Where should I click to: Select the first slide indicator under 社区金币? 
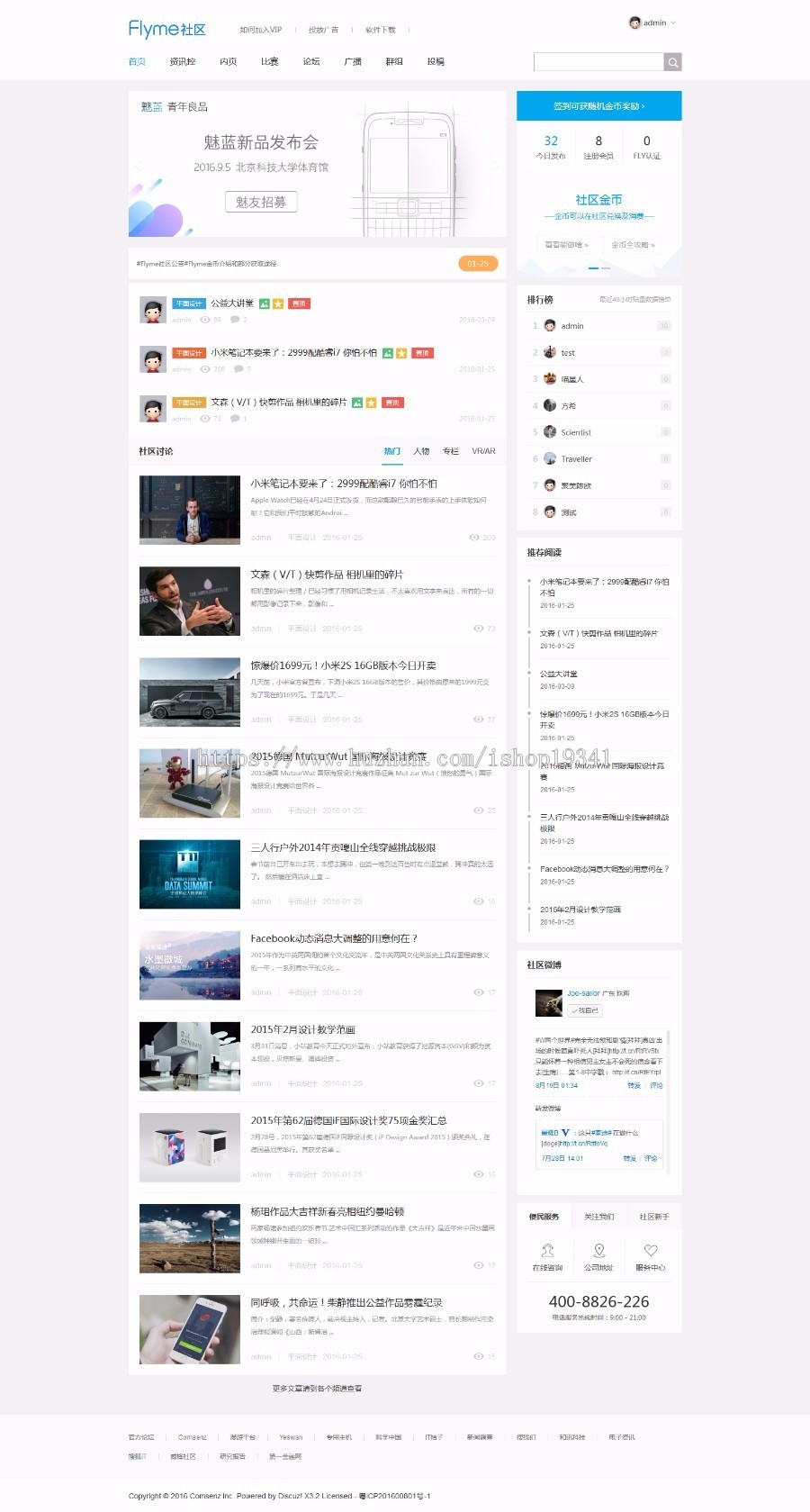pyautogui.click(x=593, y=268)
